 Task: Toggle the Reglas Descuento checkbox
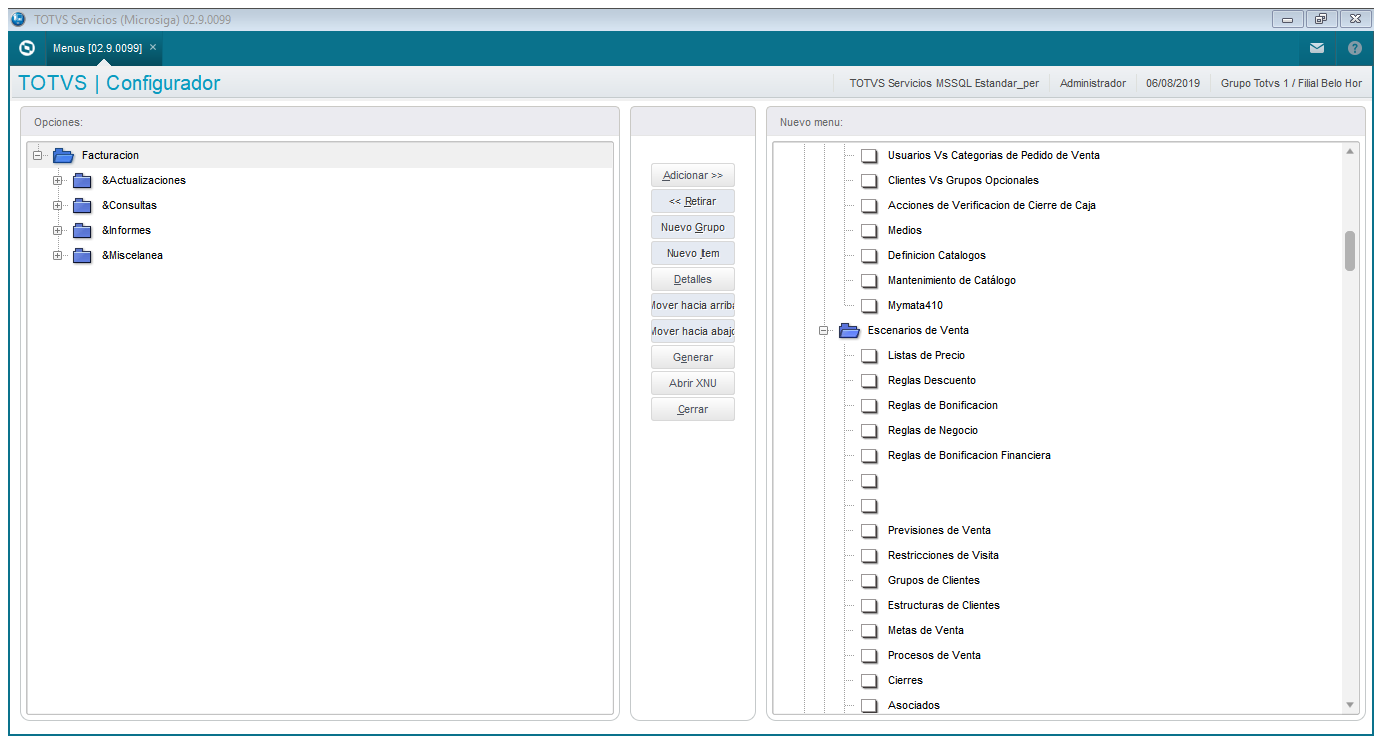pyautogui.click(x=869, y=380)
